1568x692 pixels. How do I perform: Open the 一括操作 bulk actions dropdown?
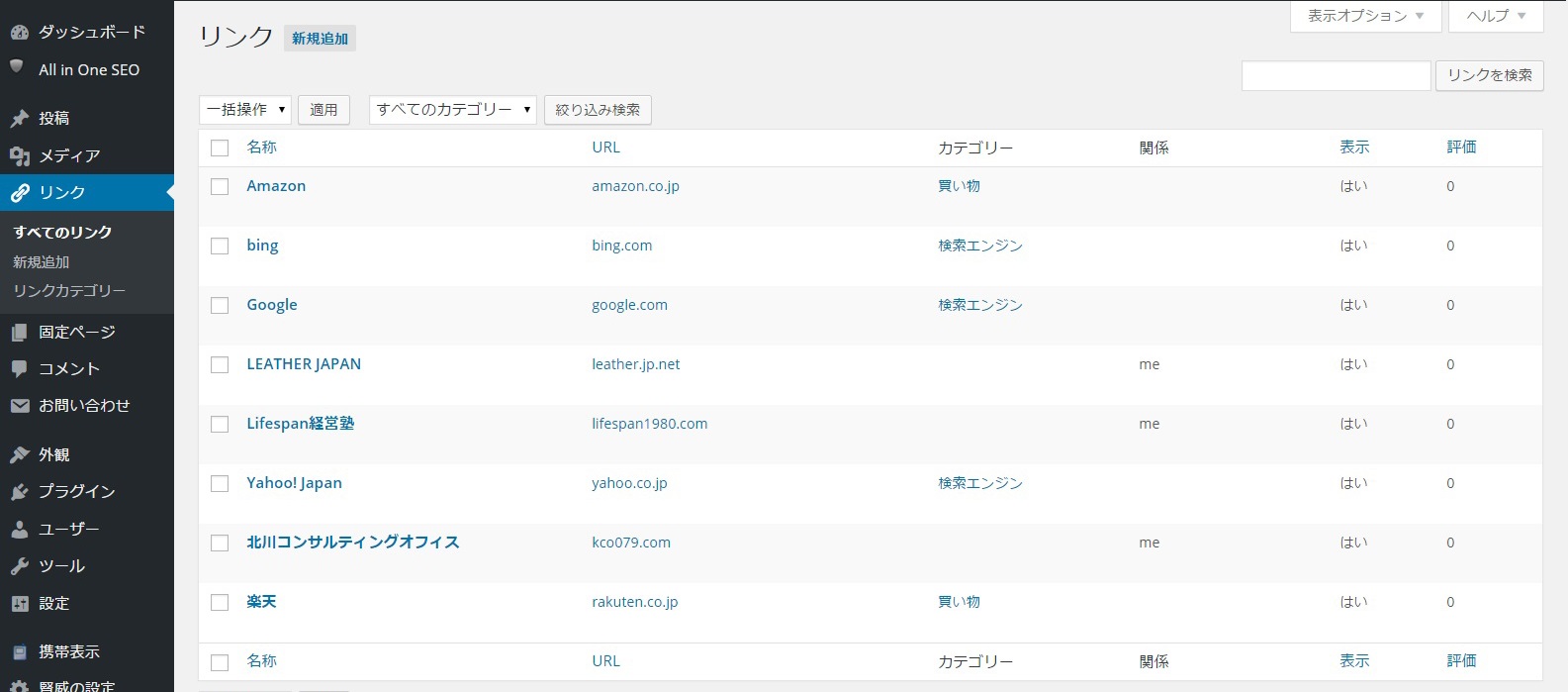point(245,110)
